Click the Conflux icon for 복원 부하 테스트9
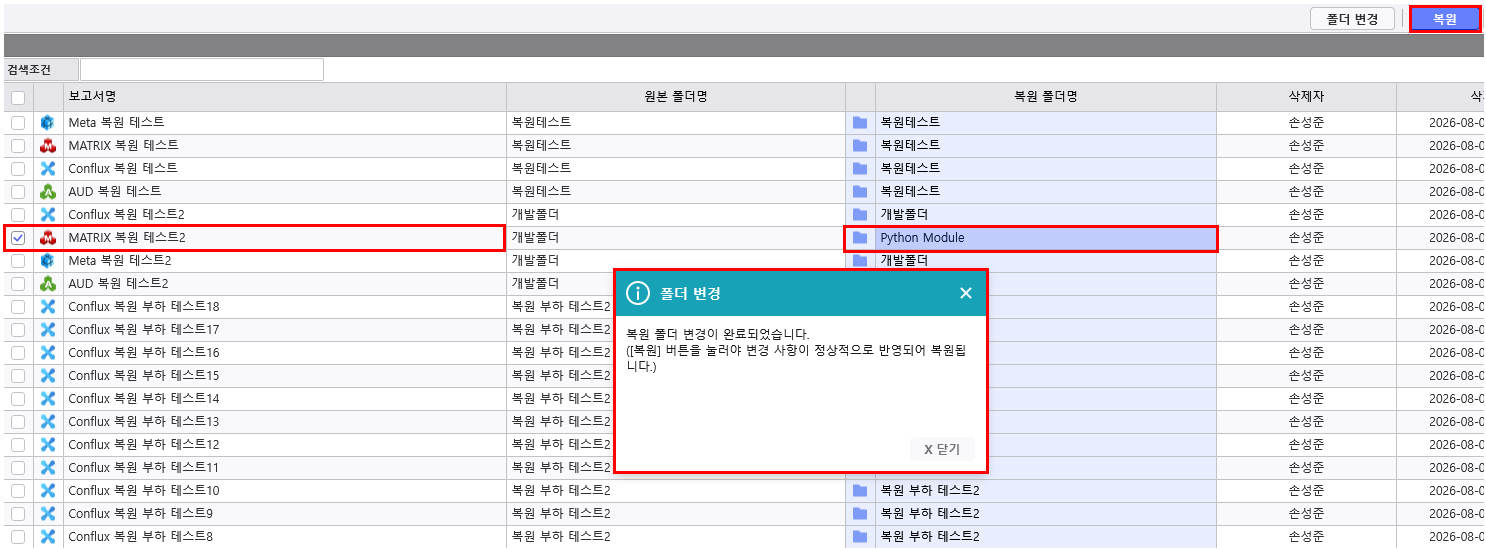This screenshot has height=550, width=1486. click(48, 513)
